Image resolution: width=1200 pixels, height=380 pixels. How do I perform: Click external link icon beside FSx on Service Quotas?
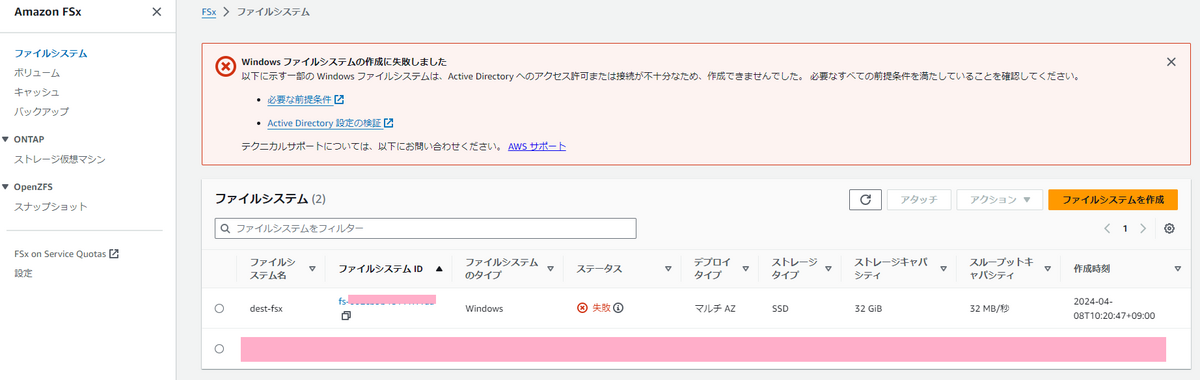(x=114, y=254)
